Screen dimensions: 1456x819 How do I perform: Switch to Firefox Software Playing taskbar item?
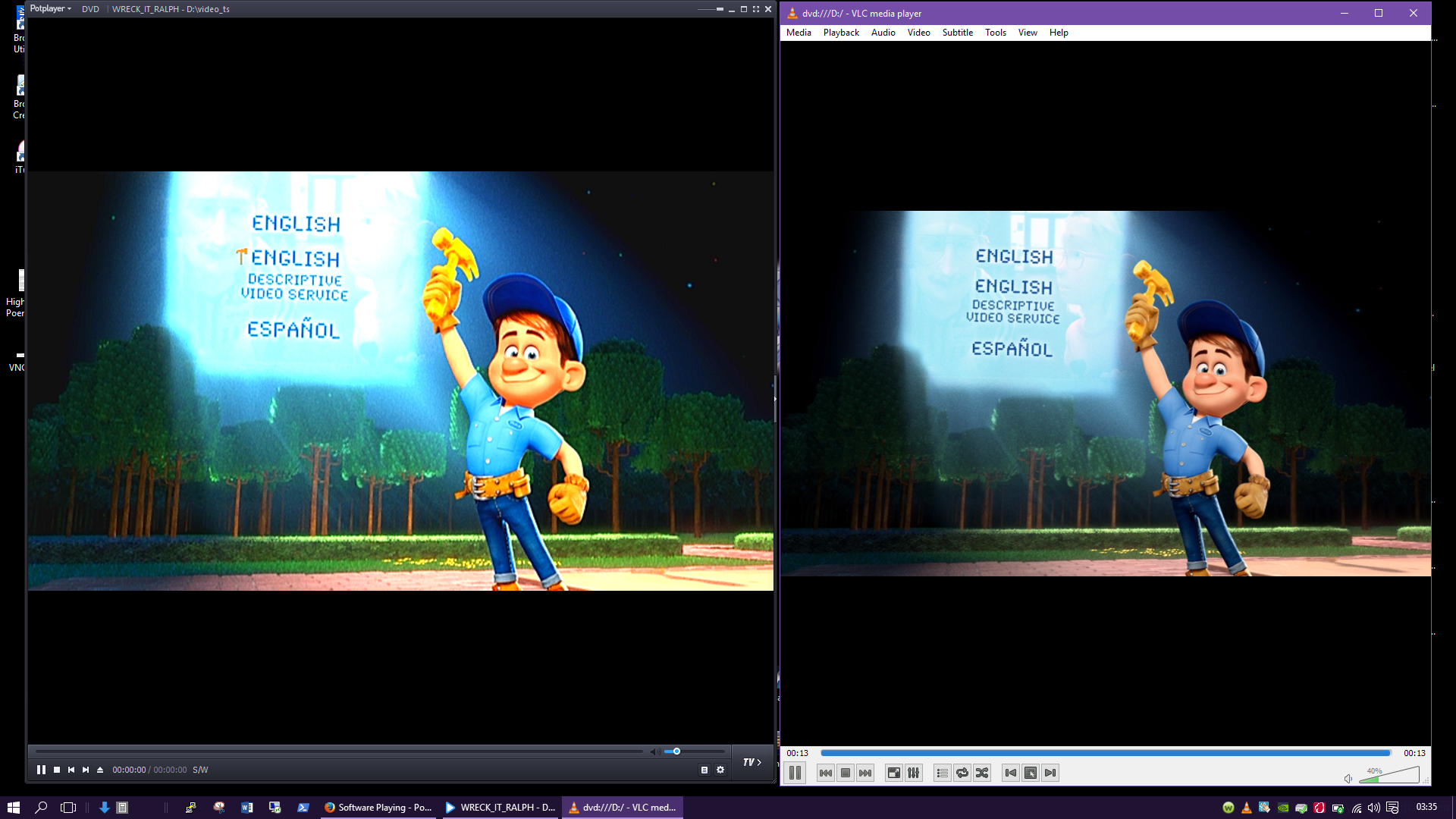[x=378, y=808]
